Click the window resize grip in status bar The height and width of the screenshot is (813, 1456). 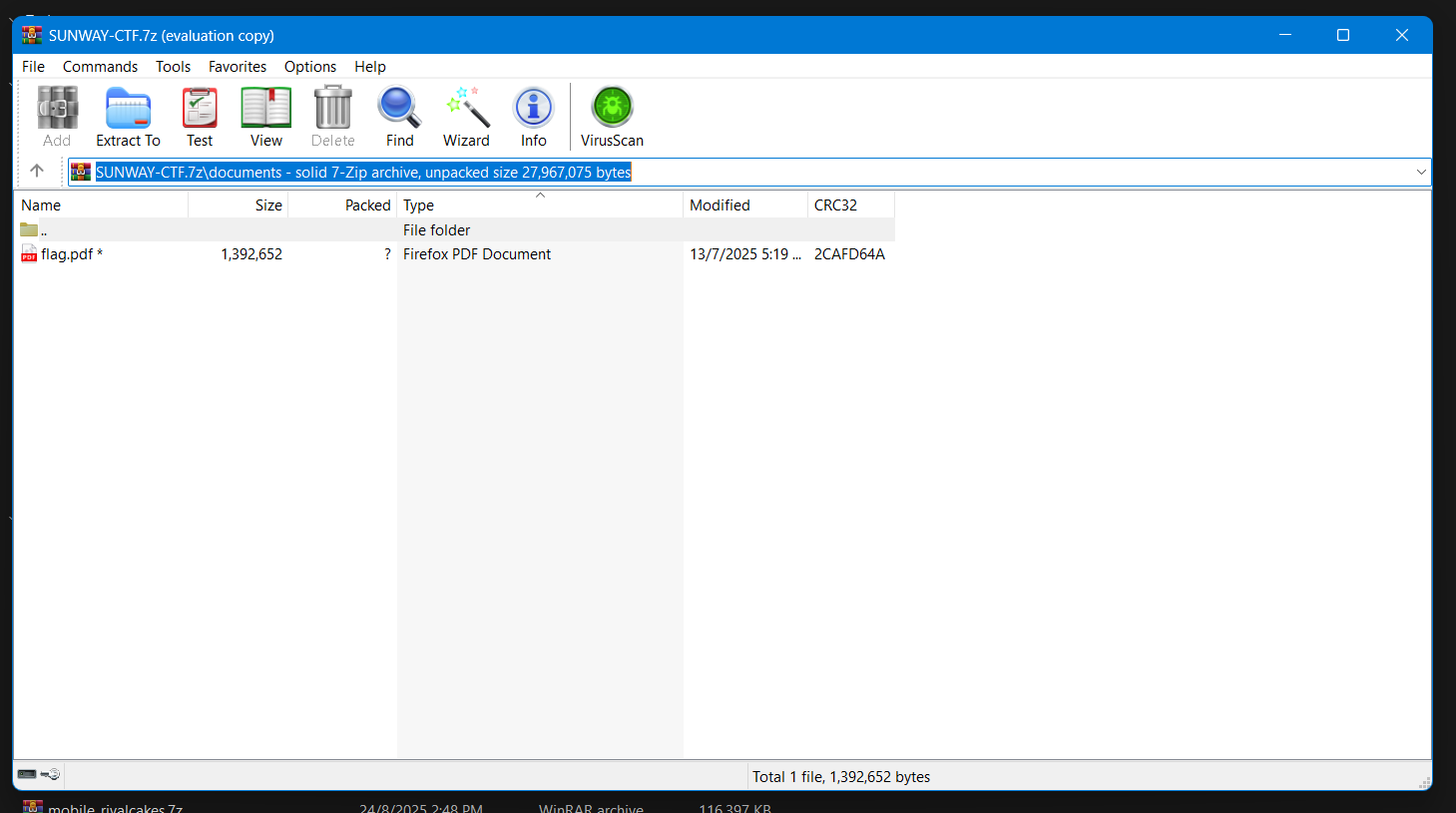pos(1424,782)
